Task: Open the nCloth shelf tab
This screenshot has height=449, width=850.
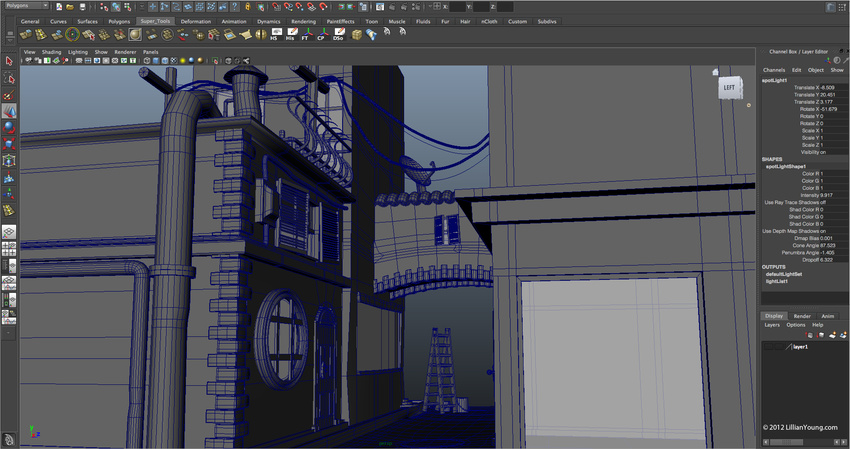Action: pos(489,22)
